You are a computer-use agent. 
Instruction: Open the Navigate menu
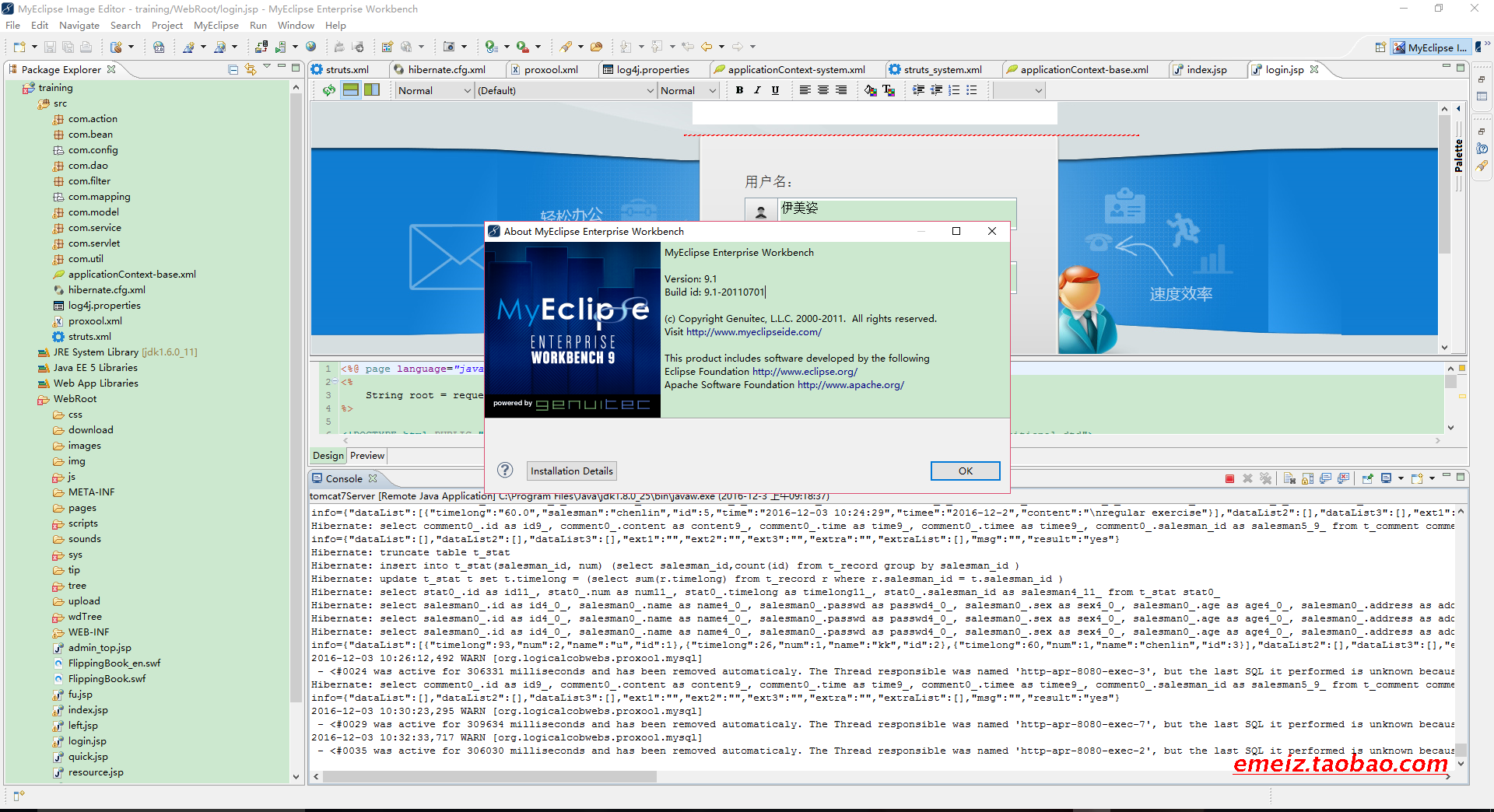[x=79, y=26]
